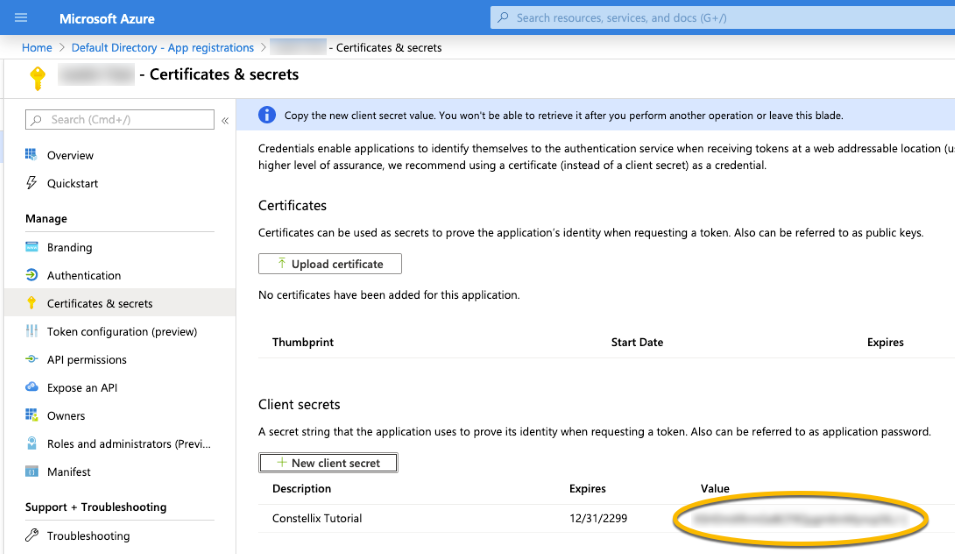This screenshot has height=554, width=955.
Task: Click the Expose an API cloud icon
Action: [32, 387]
